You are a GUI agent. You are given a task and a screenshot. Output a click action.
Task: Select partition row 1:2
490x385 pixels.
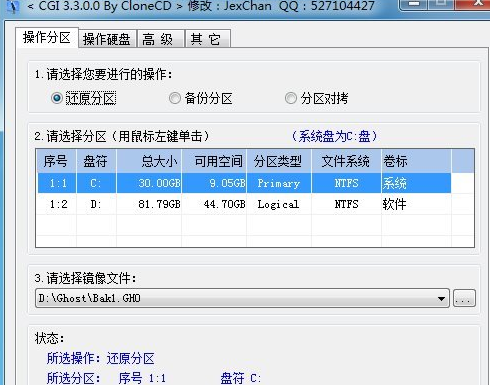click(244, 204)
